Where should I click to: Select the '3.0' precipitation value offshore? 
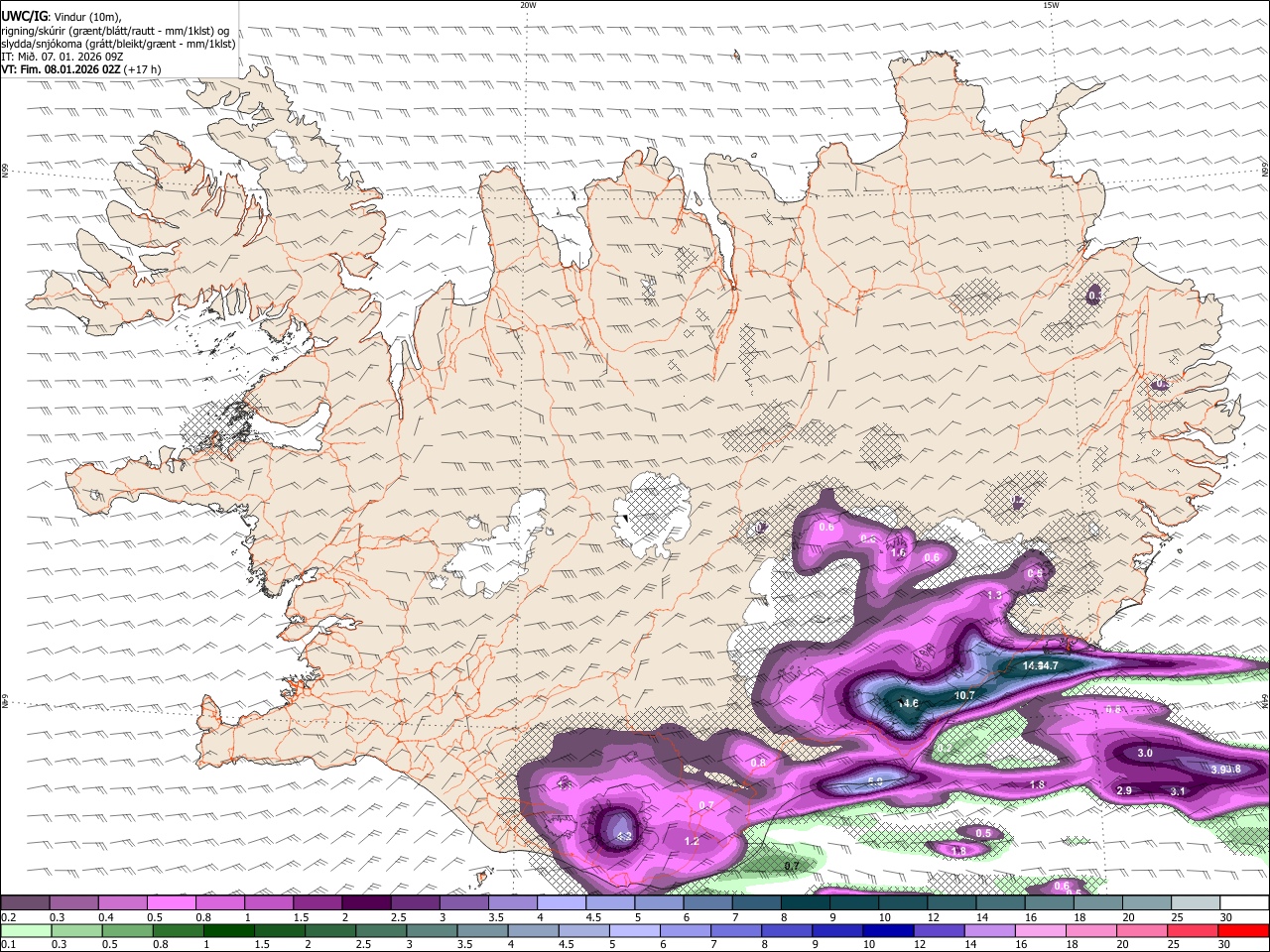(x=1145, y=754)
